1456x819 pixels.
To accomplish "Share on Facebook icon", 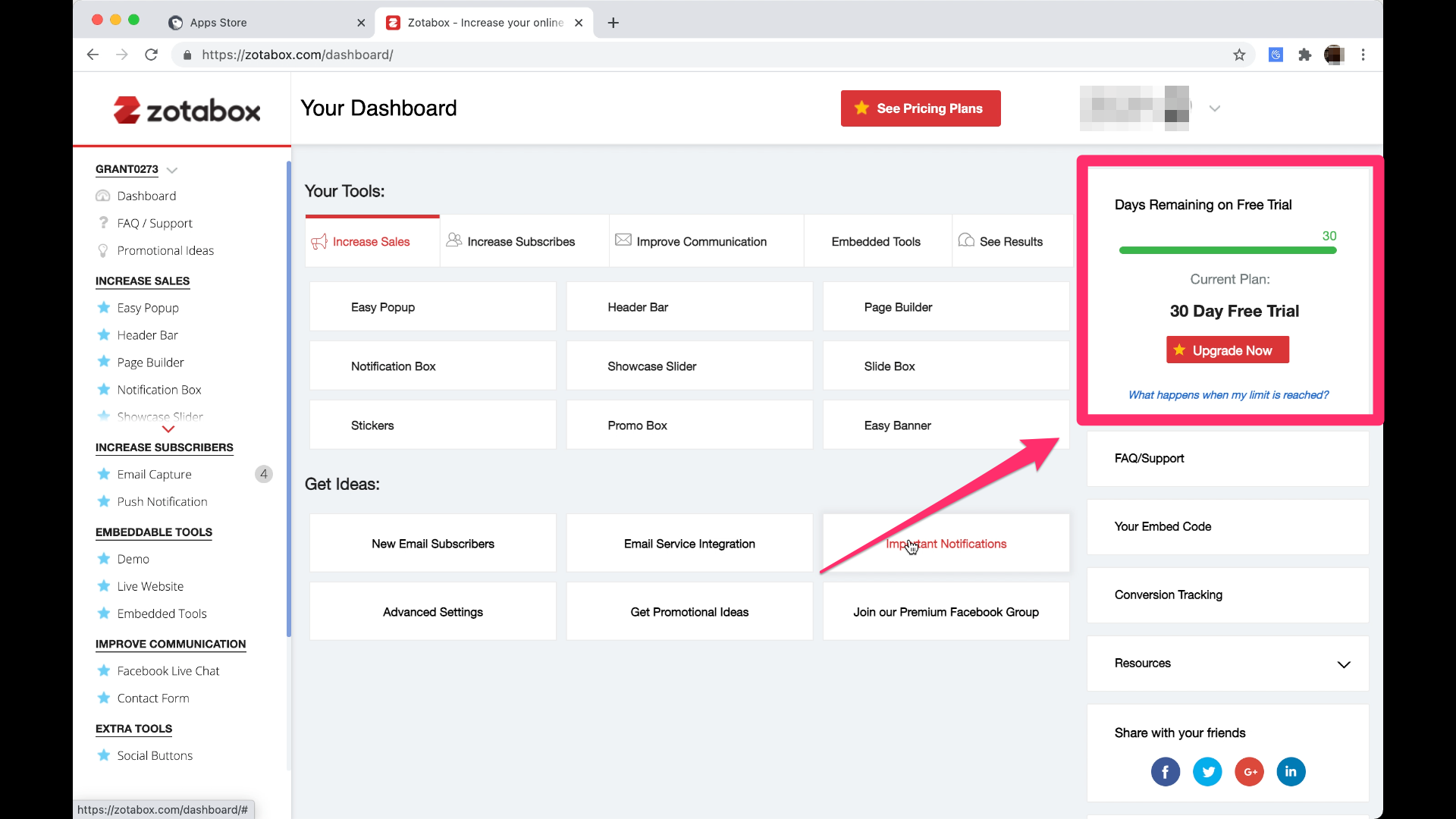I will (1166, 772).
